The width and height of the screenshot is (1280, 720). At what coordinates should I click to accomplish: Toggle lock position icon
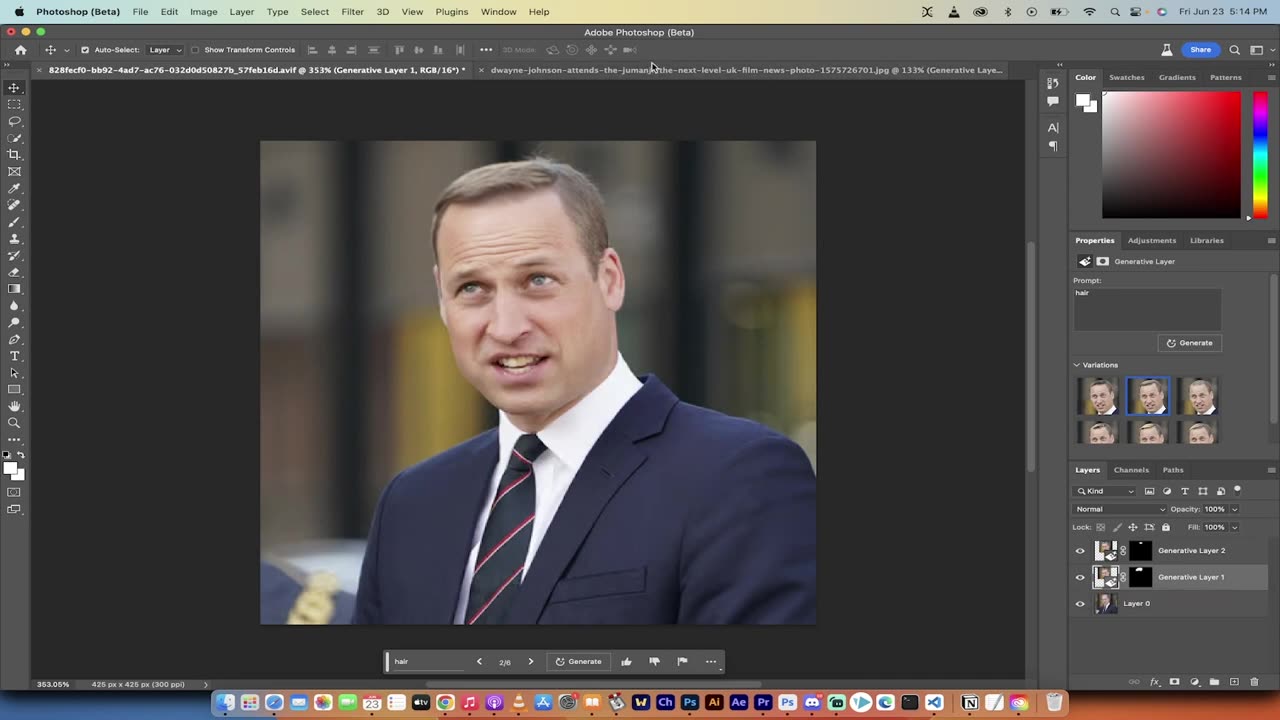[x=1133, y=527]
